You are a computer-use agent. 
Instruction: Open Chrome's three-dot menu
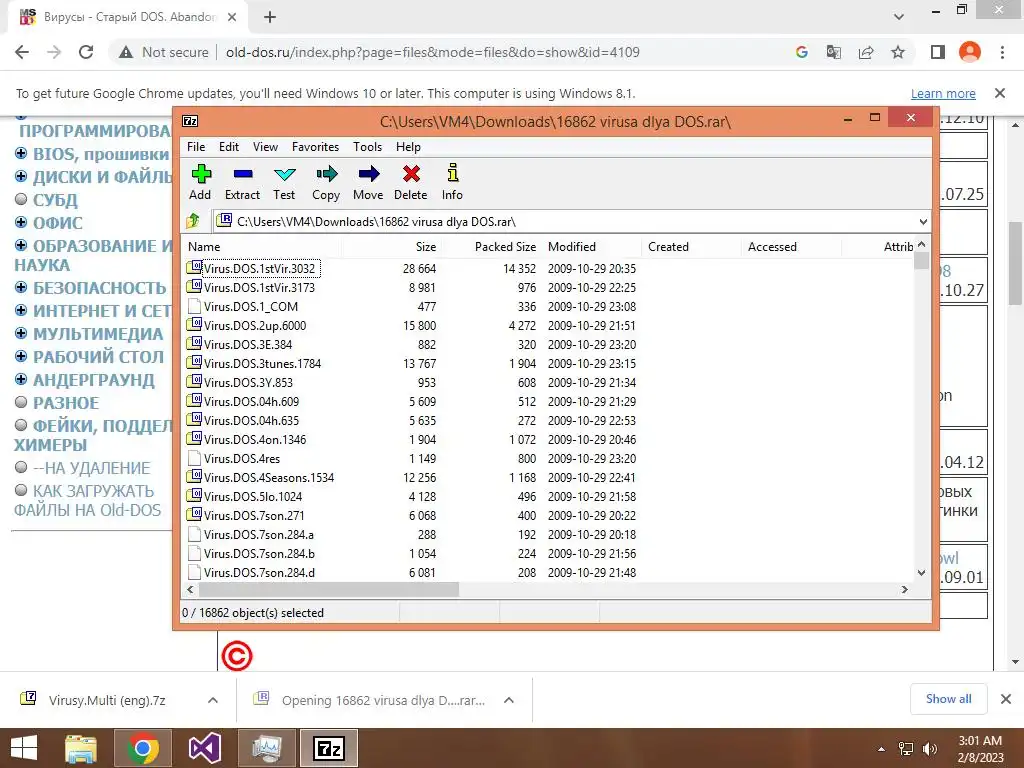[1002, 52]
